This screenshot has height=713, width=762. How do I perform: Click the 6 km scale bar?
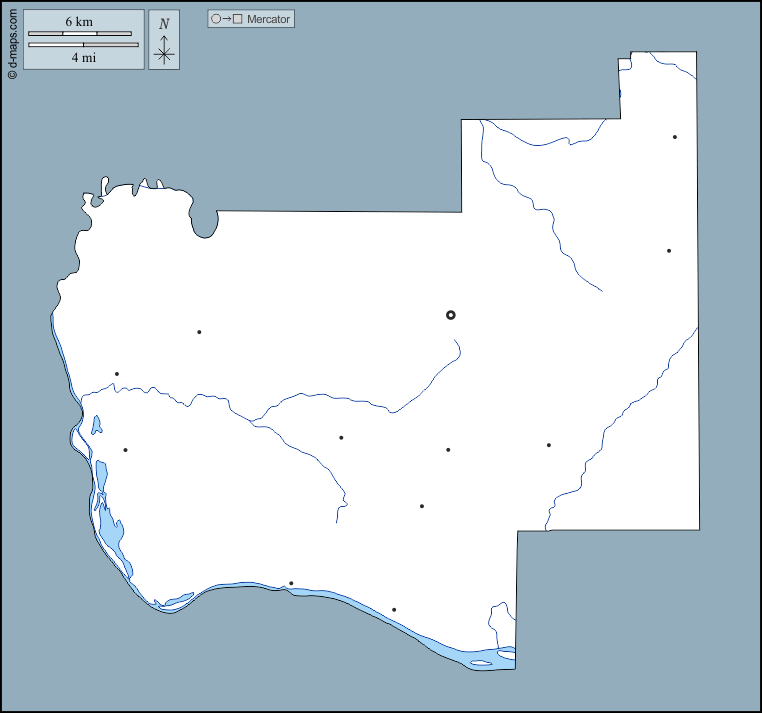pos(80,34)
